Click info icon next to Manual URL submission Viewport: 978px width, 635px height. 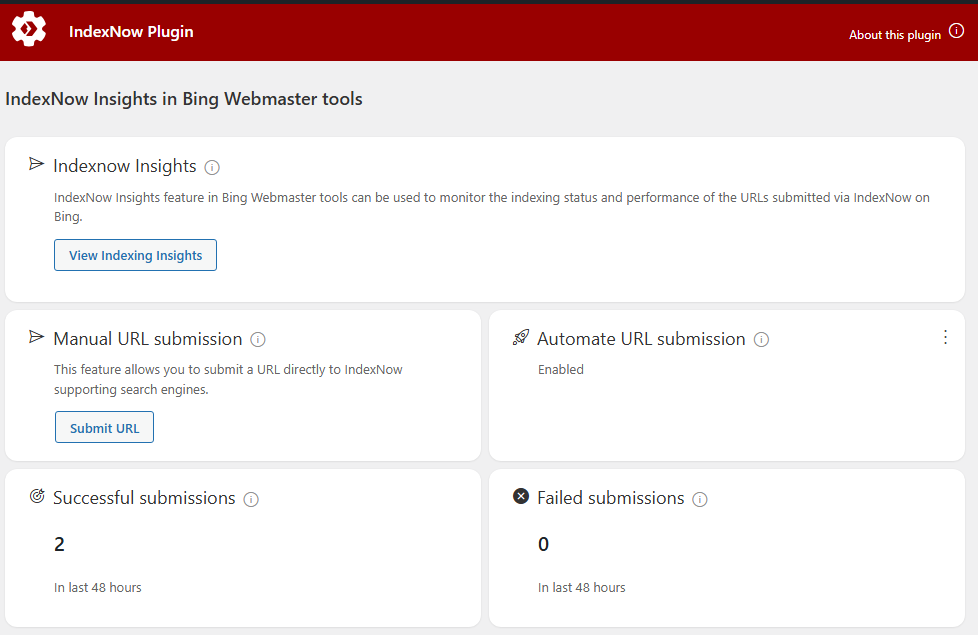coord(258,339)
